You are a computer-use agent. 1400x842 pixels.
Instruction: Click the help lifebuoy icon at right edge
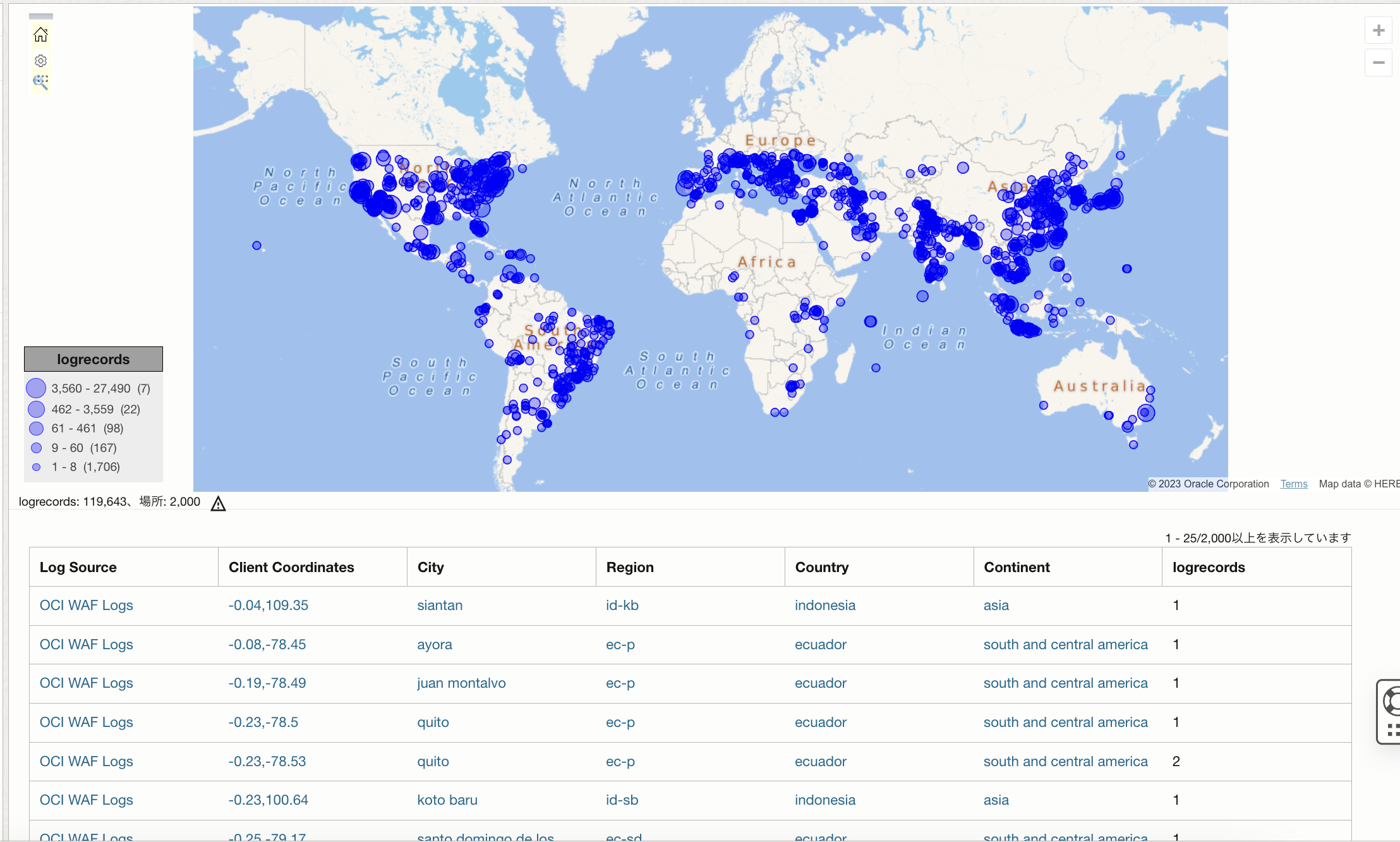pyautogui.click(x=1392, y=701)
